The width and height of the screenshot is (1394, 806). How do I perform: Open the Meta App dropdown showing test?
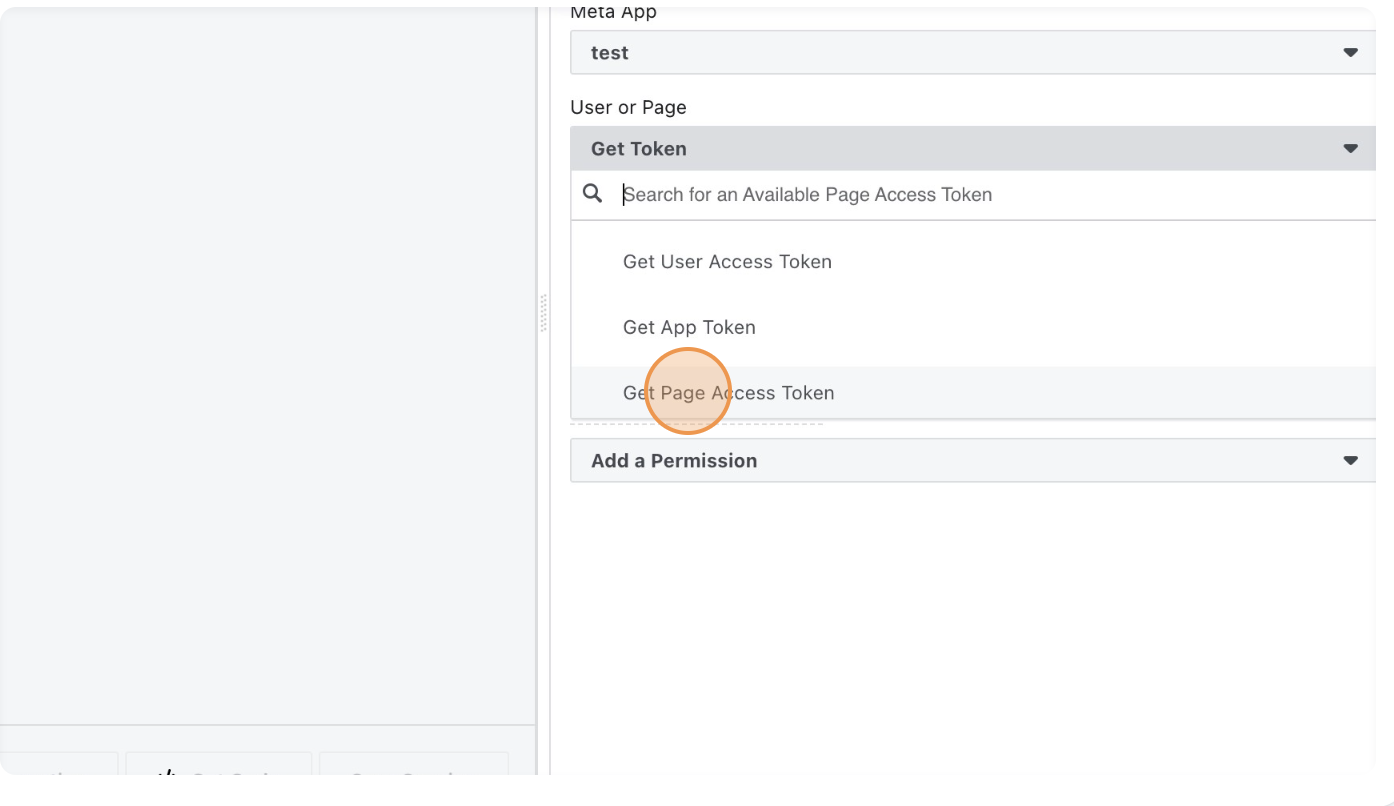[973, 52]
